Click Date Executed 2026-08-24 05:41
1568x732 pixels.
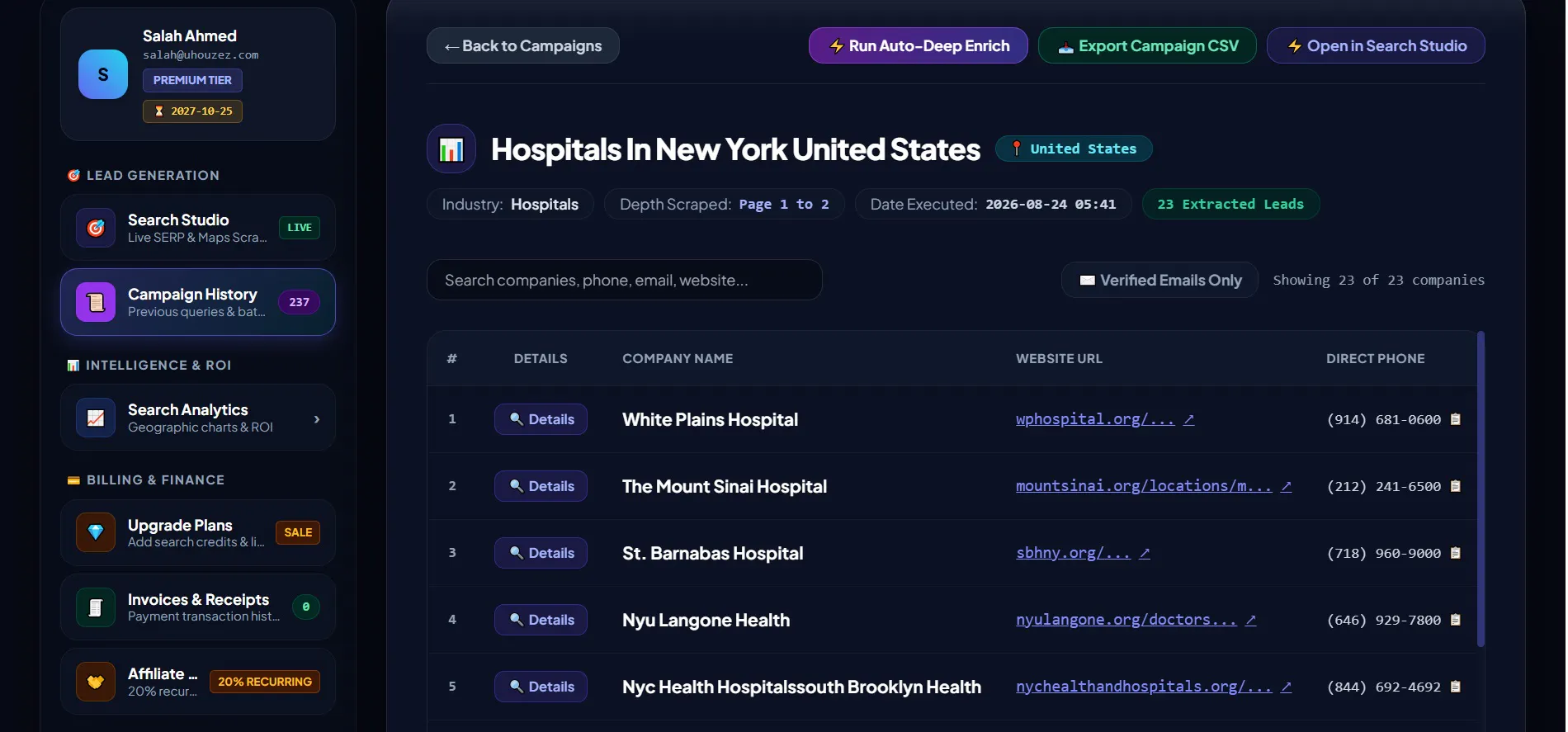(993, 204)
